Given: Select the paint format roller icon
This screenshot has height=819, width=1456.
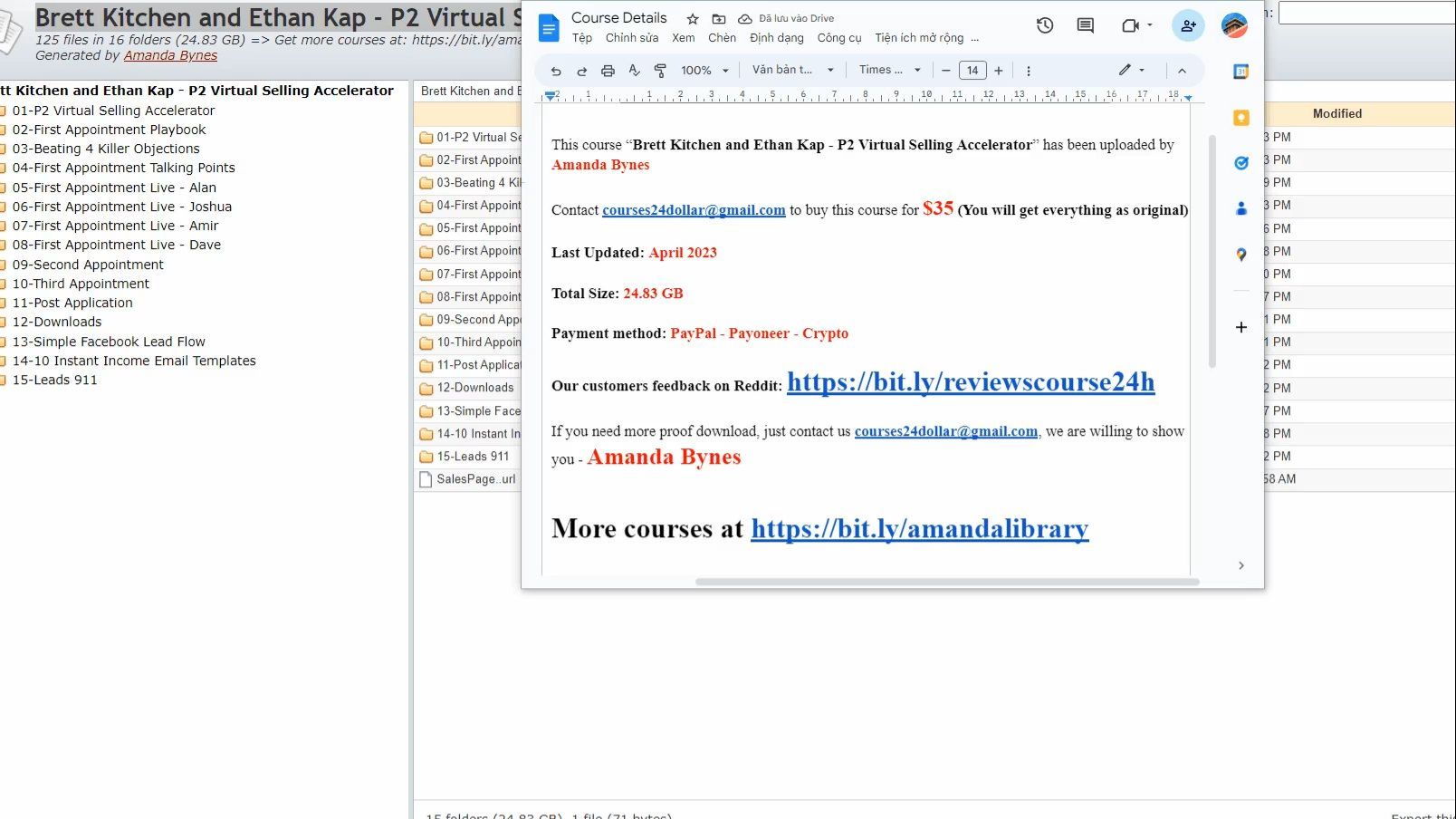Looking at the screenshot, I should 660,71.
